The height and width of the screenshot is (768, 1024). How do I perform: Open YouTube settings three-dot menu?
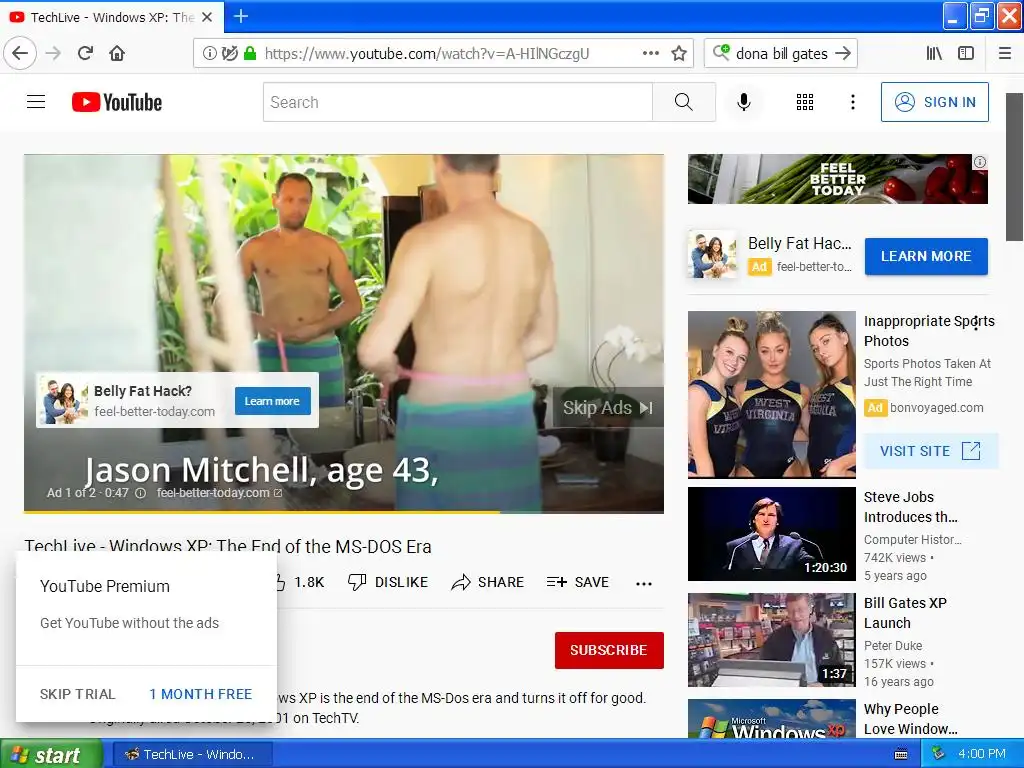[x=852, y=102]
